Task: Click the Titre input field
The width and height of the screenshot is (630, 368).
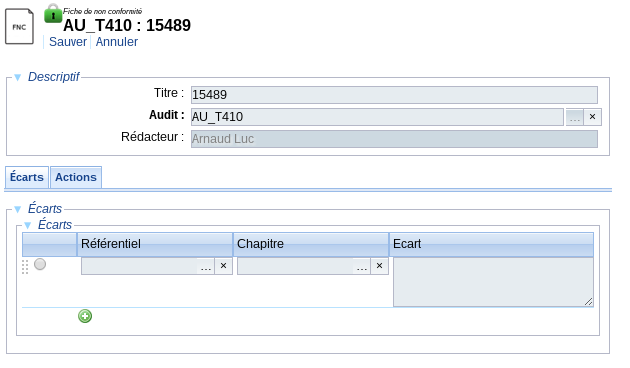Action: [394, 95]
